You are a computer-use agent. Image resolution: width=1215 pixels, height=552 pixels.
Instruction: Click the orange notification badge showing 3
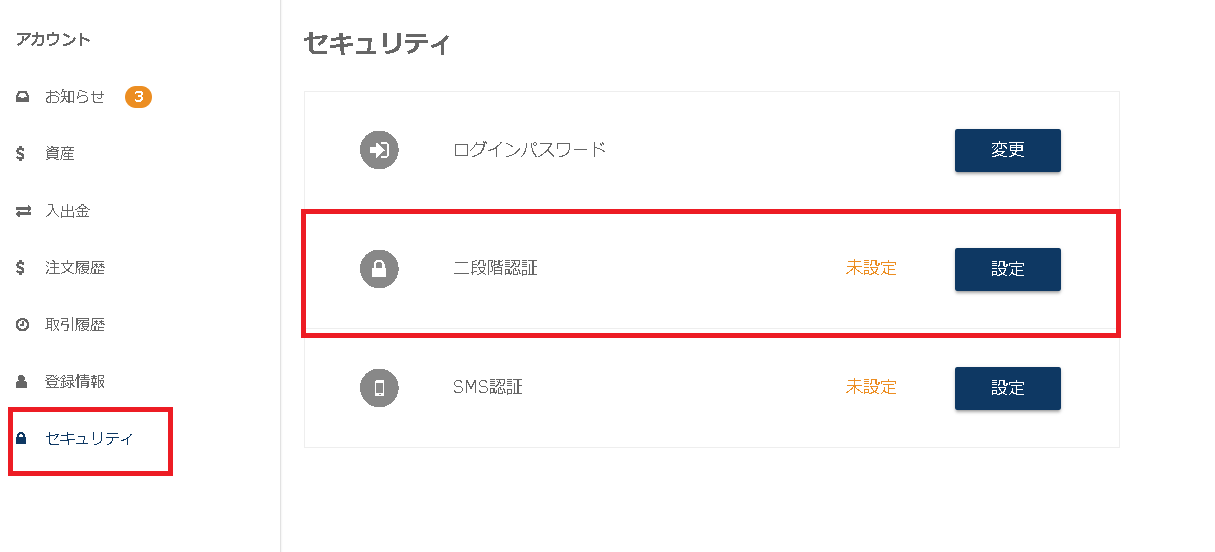click(x=138, y=97)
